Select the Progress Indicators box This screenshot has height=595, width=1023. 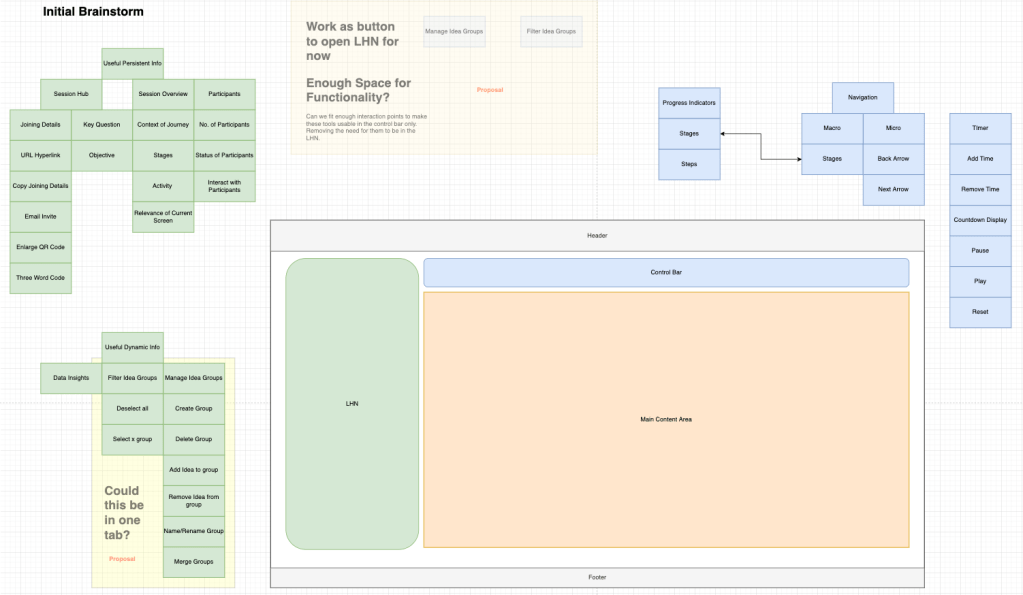[x=689, y=103]
